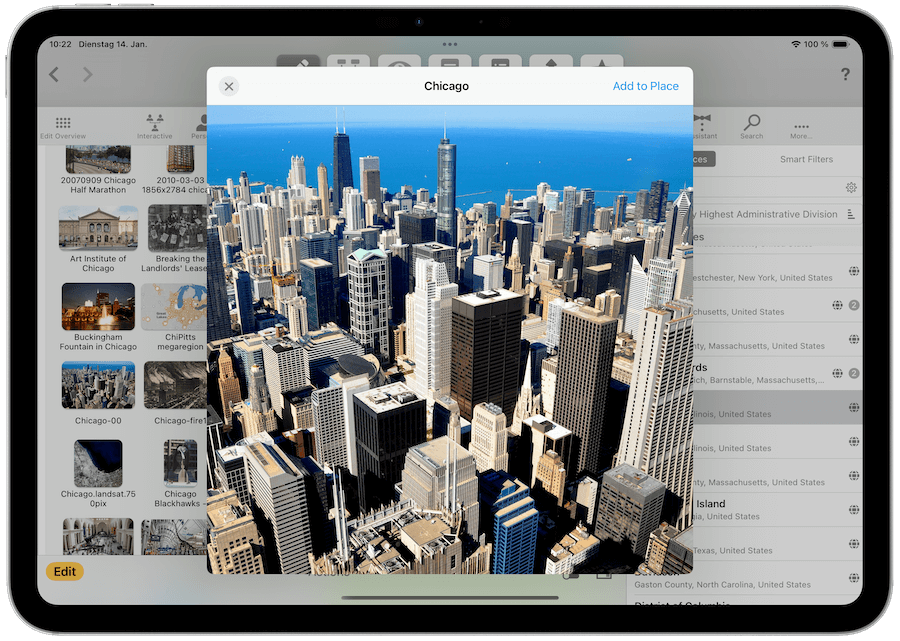Image resolution: width=900 pixels, height=641 pixels.
Task: Click the battery indicator in status bar
Action: coord(840,44)
